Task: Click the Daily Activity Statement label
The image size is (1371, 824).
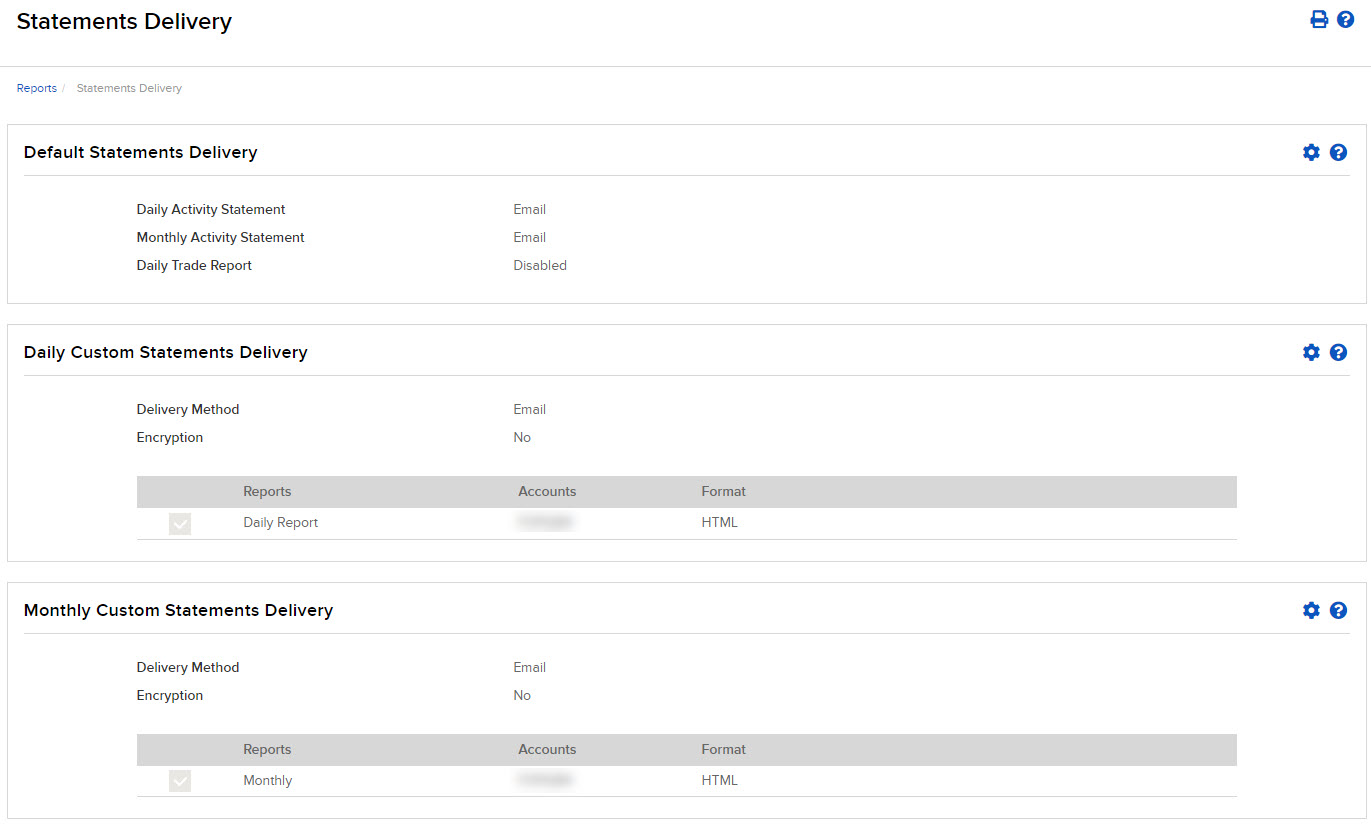Action: click(x=211, y=209)
